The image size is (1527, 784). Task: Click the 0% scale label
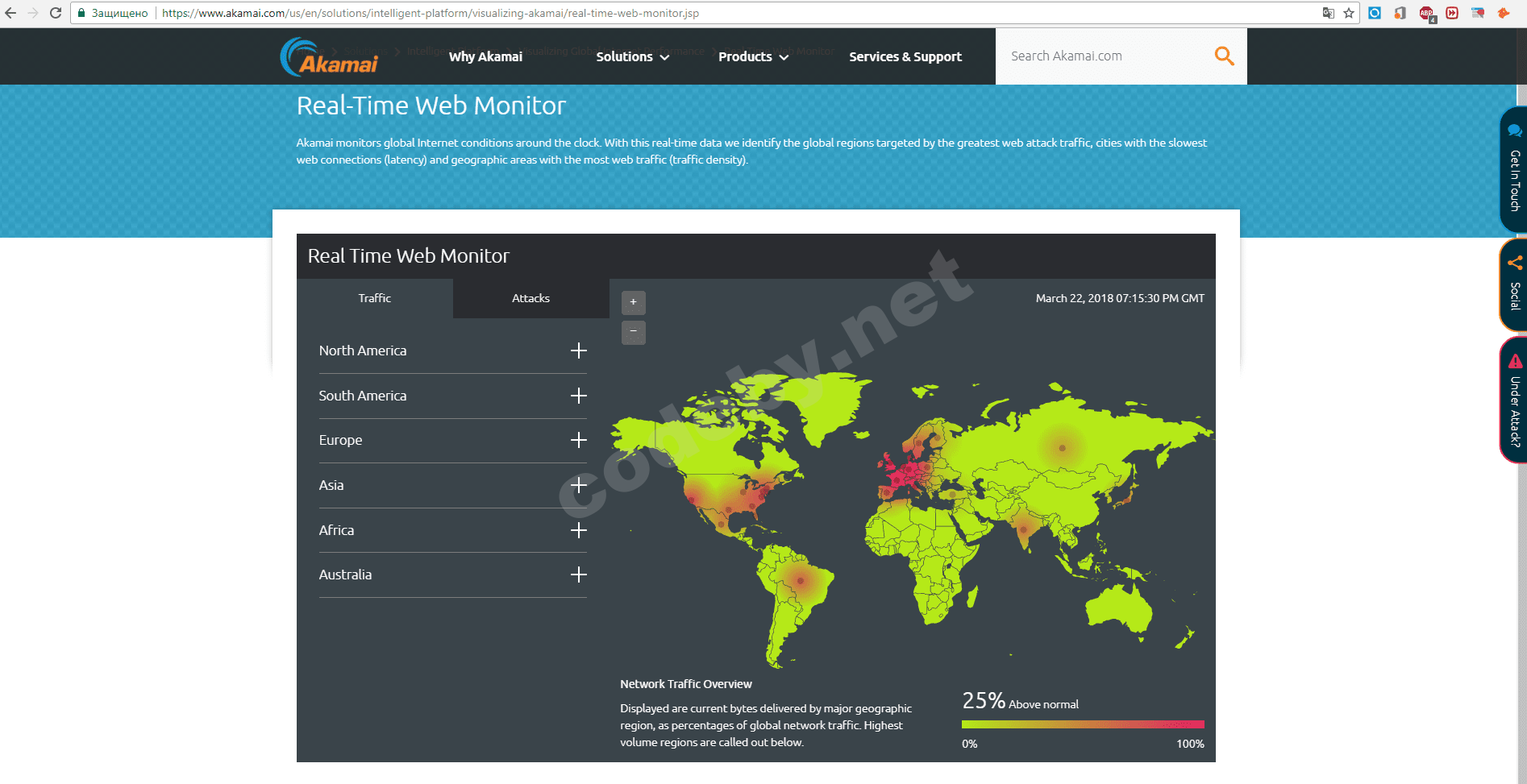(x=970, y=744)
